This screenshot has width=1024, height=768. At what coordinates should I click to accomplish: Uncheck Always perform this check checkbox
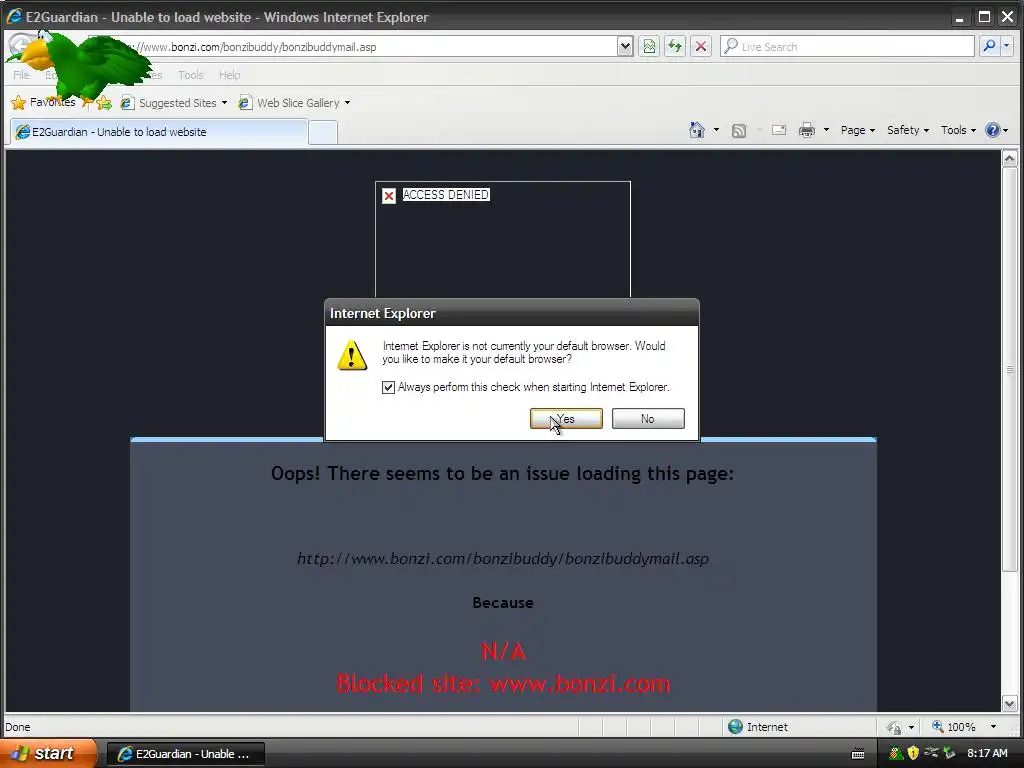click(x=388, y=387)
